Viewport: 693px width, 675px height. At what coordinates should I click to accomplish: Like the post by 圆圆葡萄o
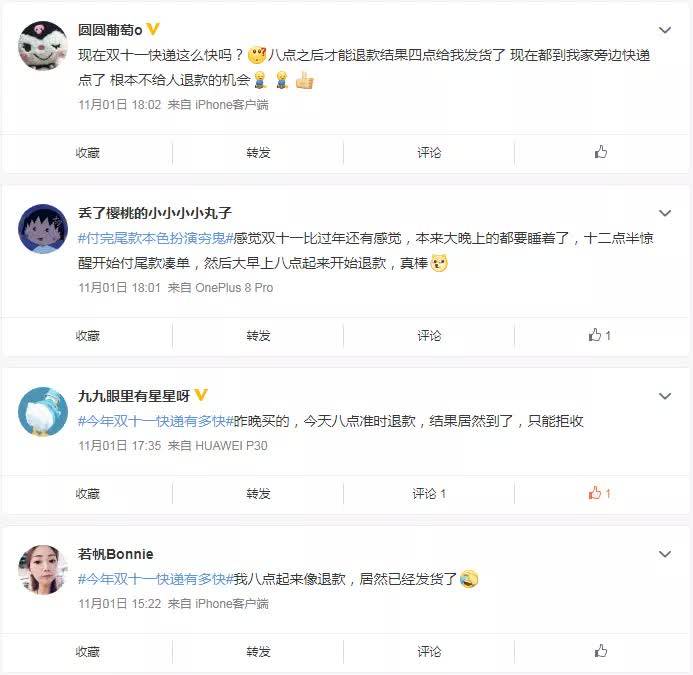pos(601,153)
